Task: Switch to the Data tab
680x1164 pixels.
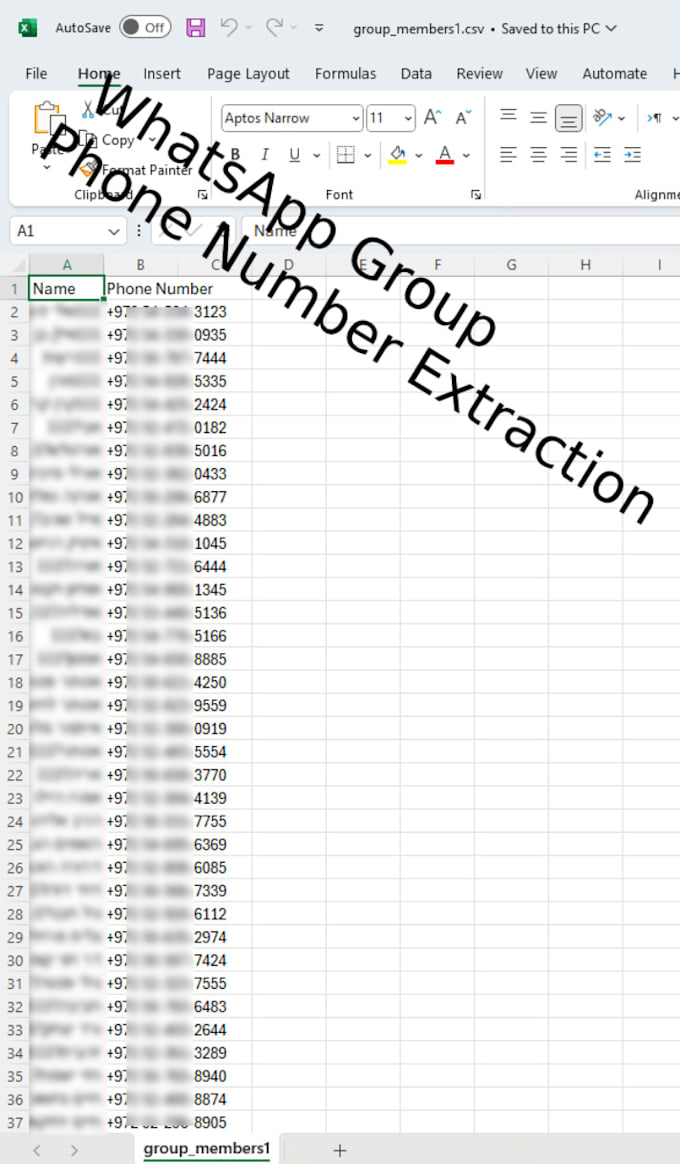Action: click(x=416, y=73)
